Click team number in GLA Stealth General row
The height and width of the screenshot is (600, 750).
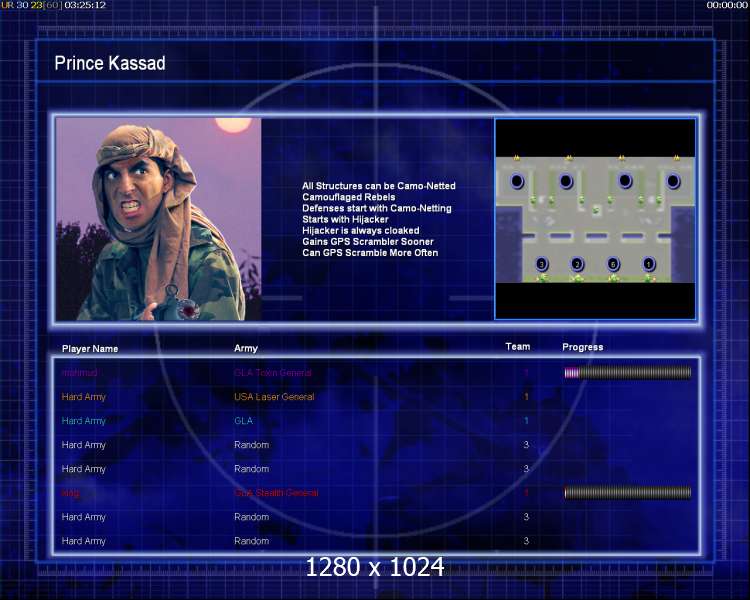pyautogui.click(x=526, y=493)
